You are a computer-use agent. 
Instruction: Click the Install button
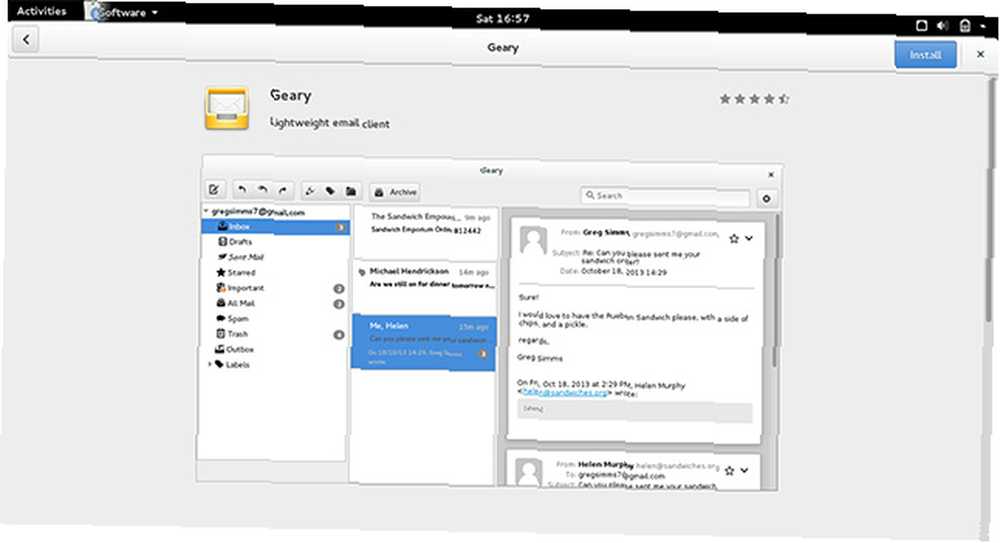point(925,55)
